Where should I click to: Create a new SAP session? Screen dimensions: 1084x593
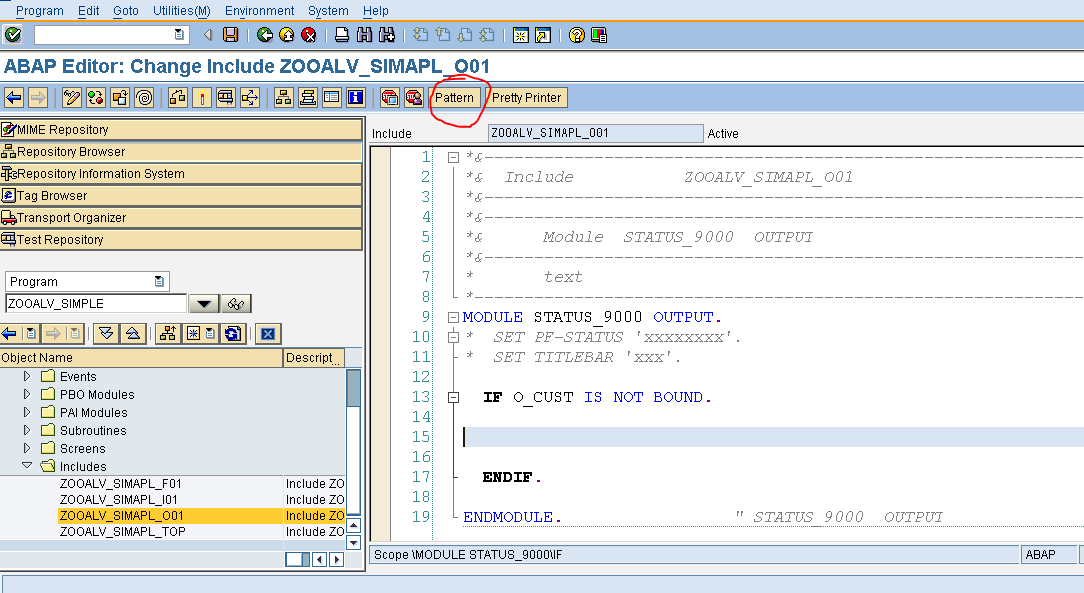[520, 33]
